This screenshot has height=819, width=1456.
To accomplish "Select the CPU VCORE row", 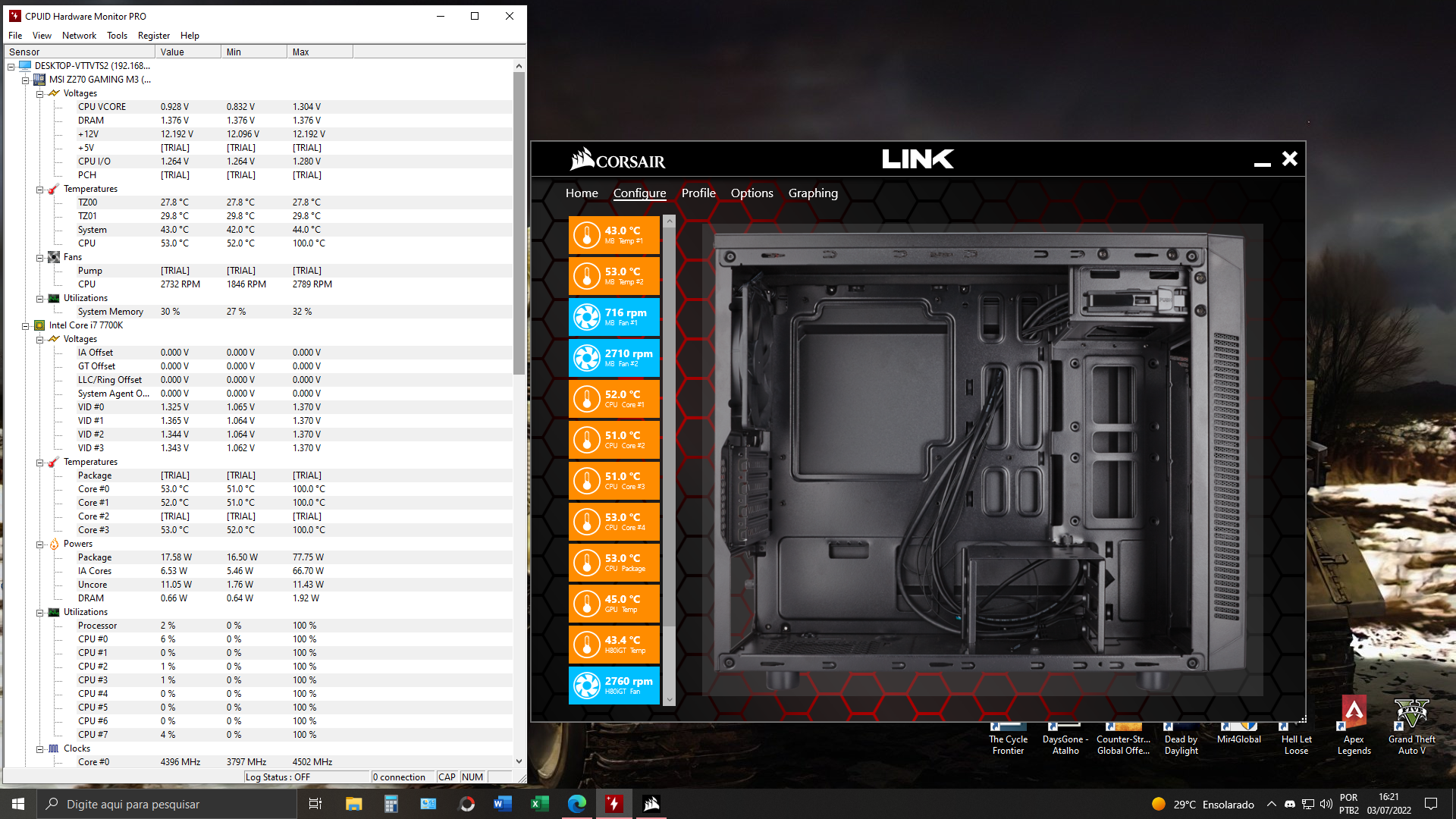I will (258, 107).
